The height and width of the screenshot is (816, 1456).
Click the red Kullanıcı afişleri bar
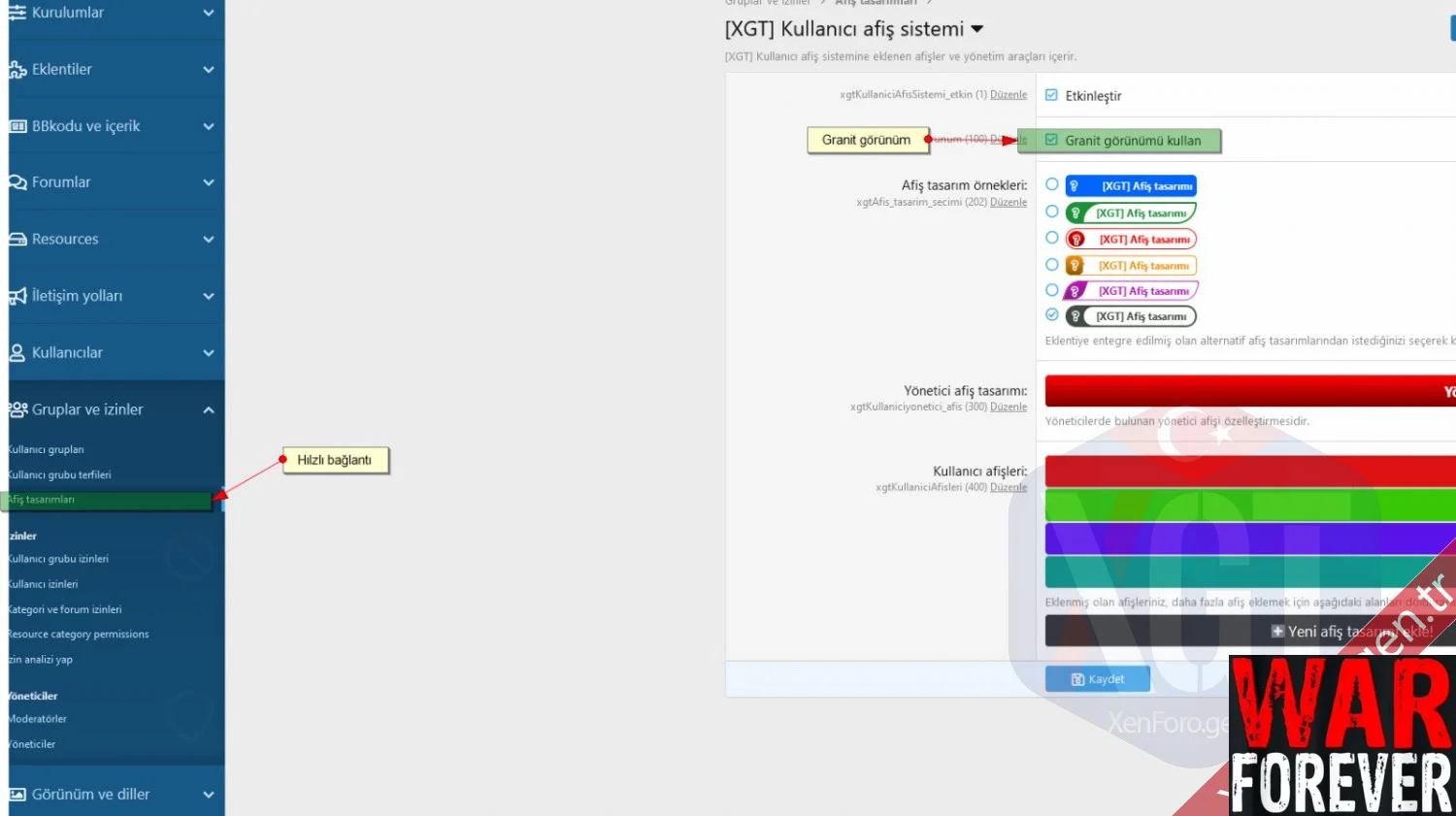pyautogui.click(x=1250, y=472)
